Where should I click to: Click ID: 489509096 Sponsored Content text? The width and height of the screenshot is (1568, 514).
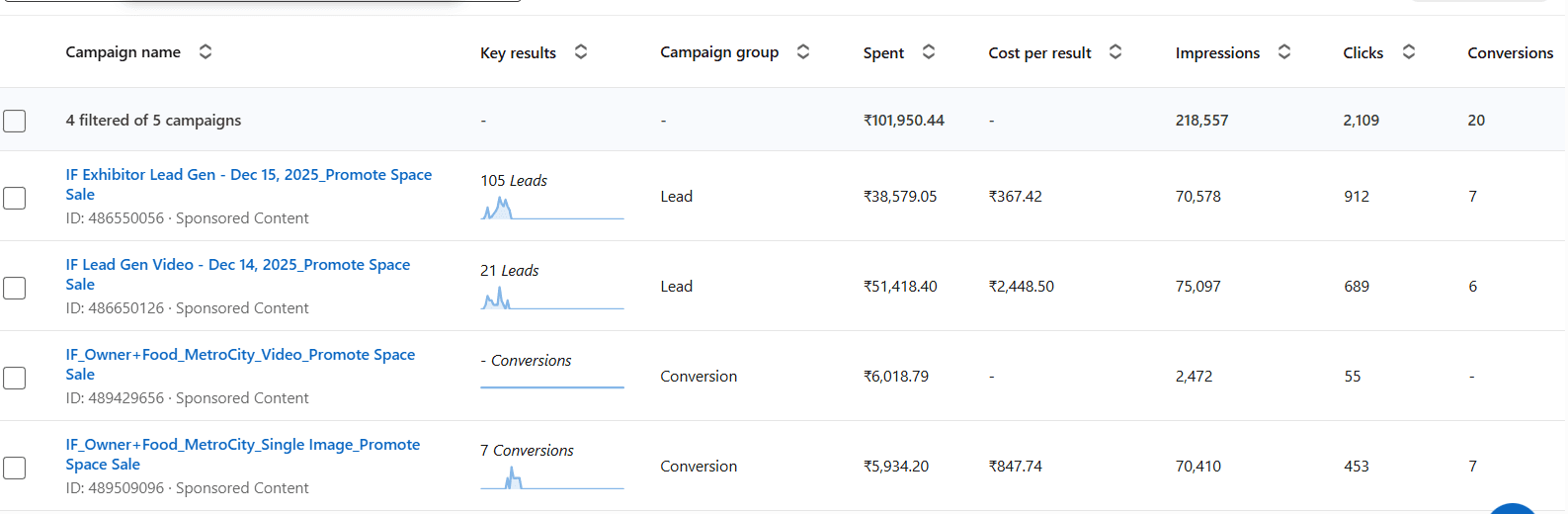pos(187,488)
